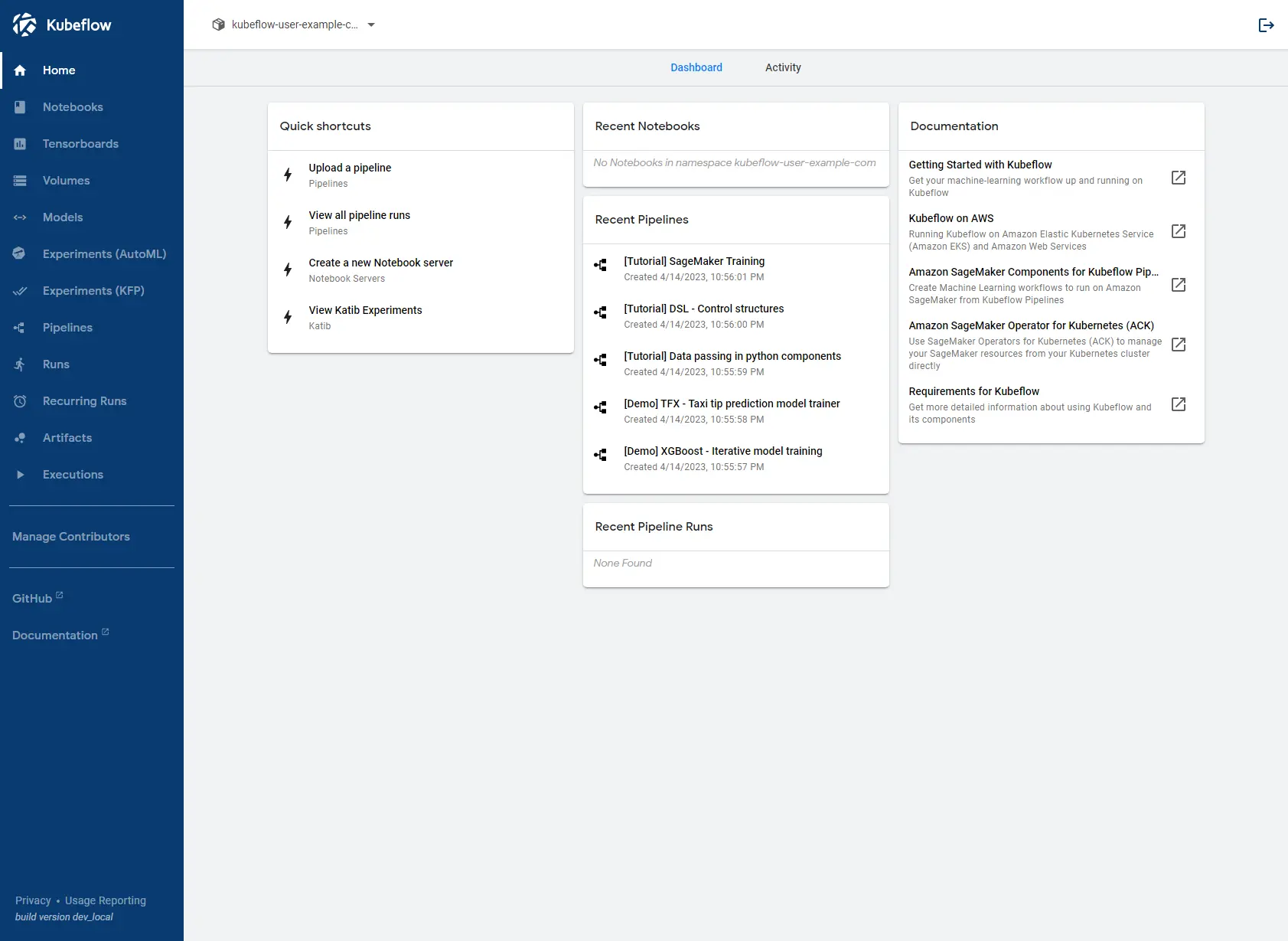1288x941 pixels.
Task: Click the Experiments (KFP) checkmark icon
Action: [20, 291]
